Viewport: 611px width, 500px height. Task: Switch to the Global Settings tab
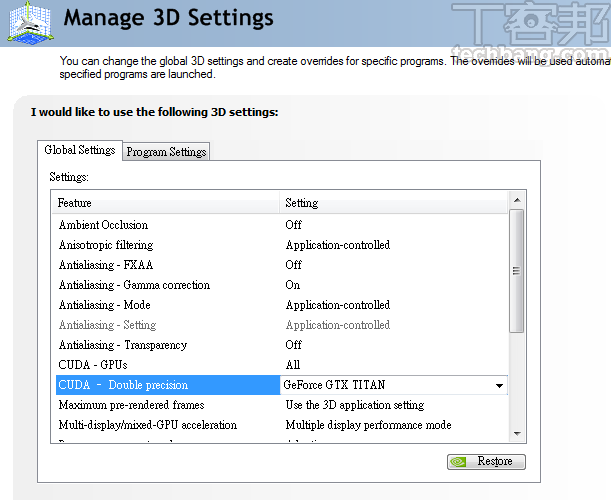[x=80, y=150]
